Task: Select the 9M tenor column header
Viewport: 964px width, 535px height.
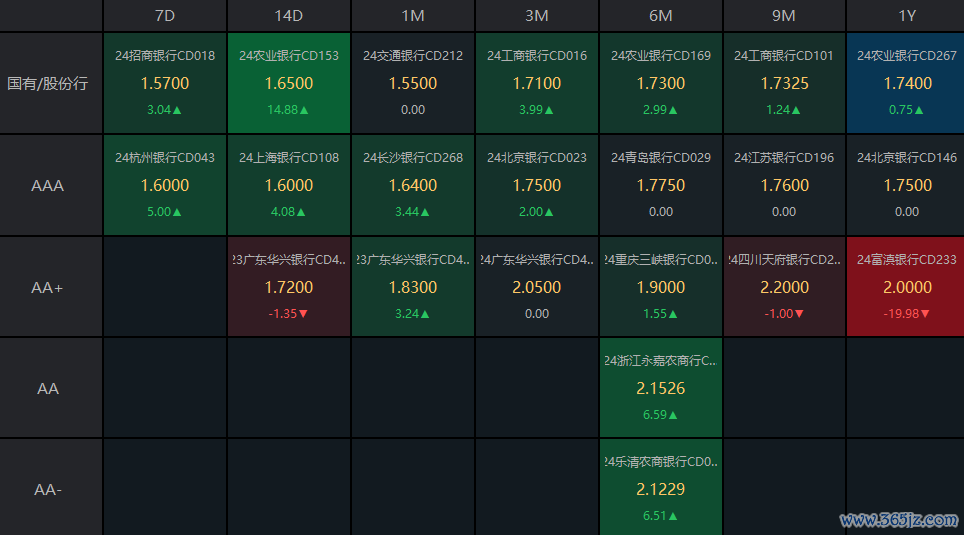Action: point(784,15)
